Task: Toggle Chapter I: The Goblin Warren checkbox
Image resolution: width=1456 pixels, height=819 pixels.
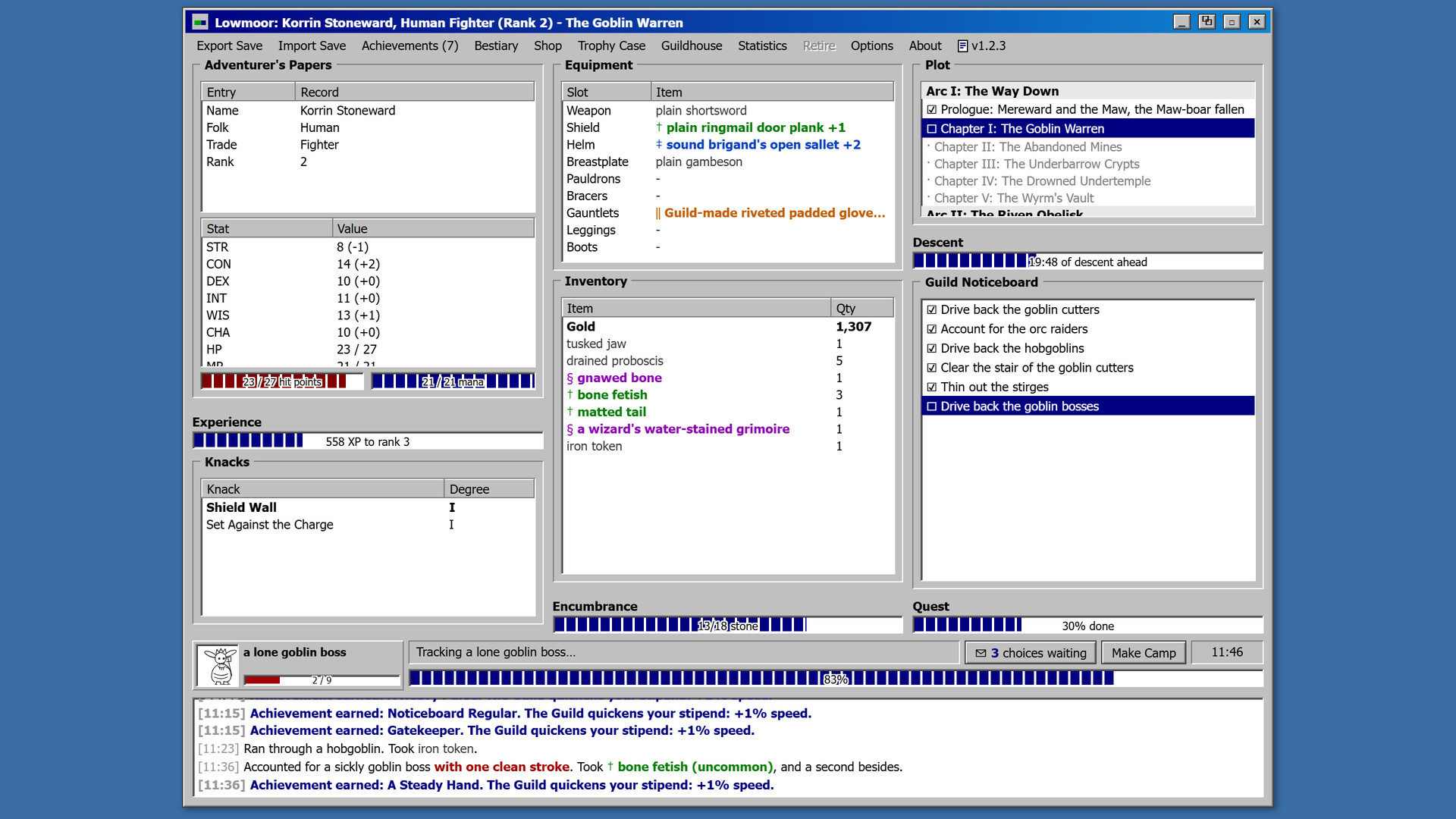Action: pyautogui.click(x=931, y=129)
